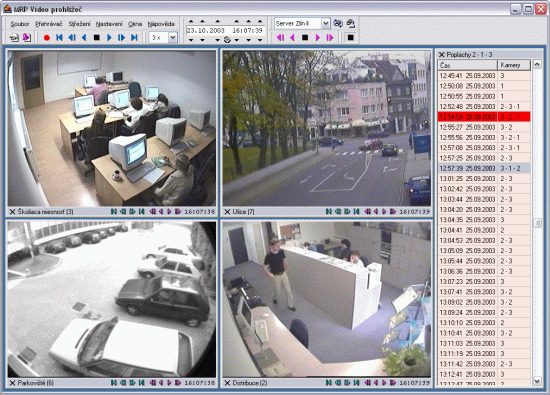The width and height of the screenshot is (550, 395).
Task: Open the Nastavení menu
Action: click(109, 24)
